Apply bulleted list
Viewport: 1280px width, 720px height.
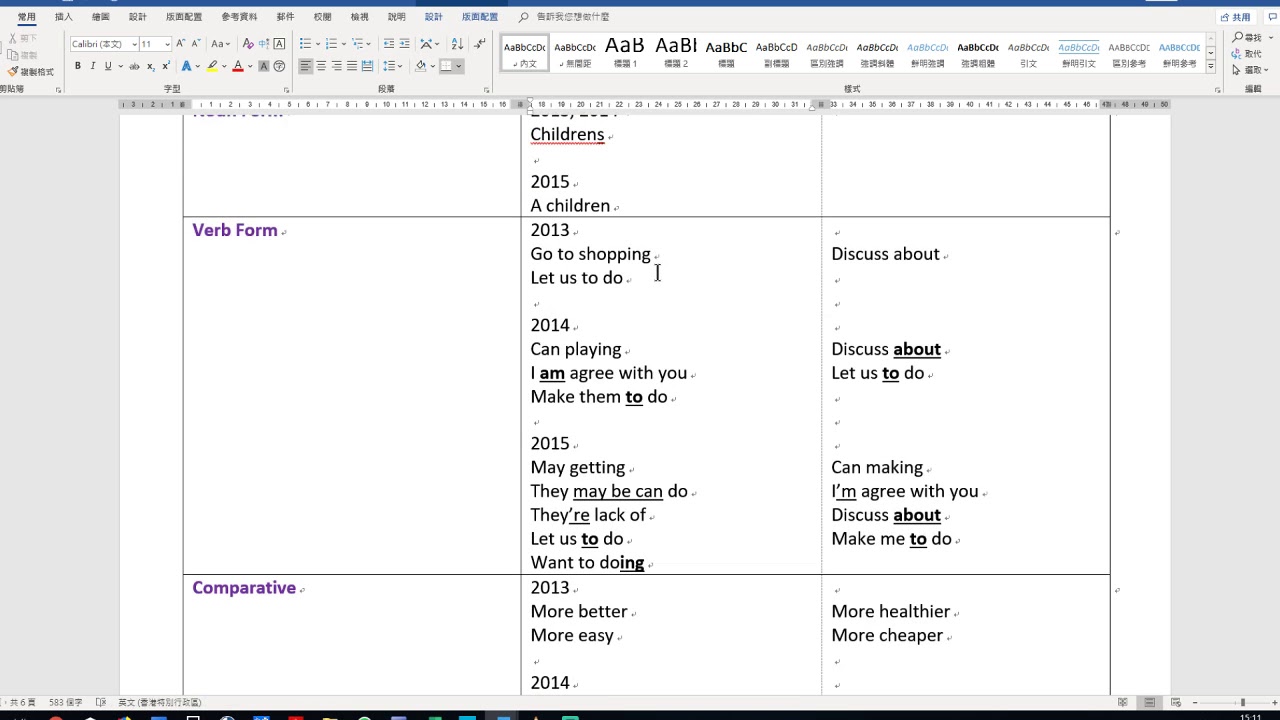point(305,44)
